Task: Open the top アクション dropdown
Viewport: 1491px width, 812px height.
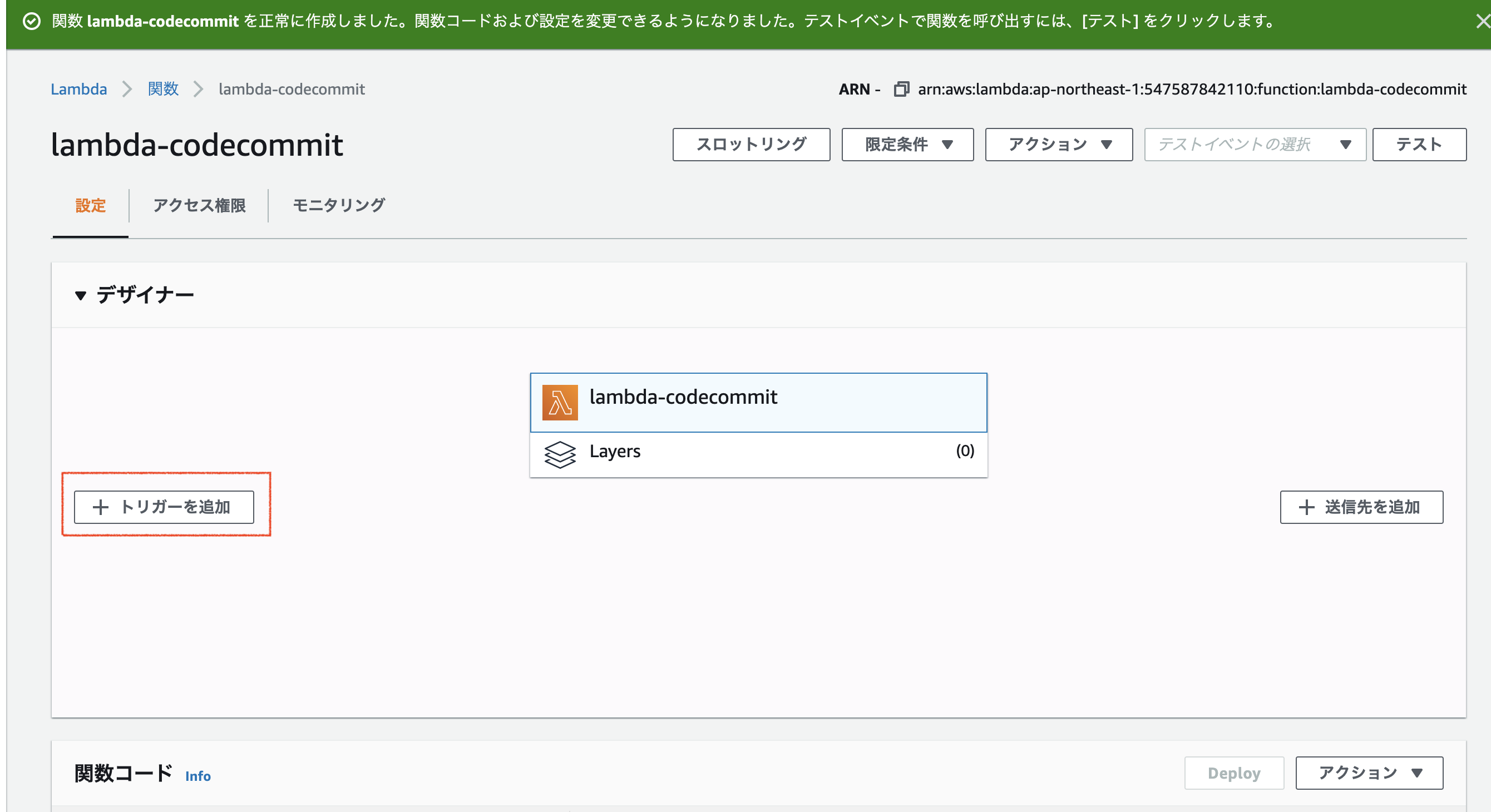Action: [x=1059, y=145]
